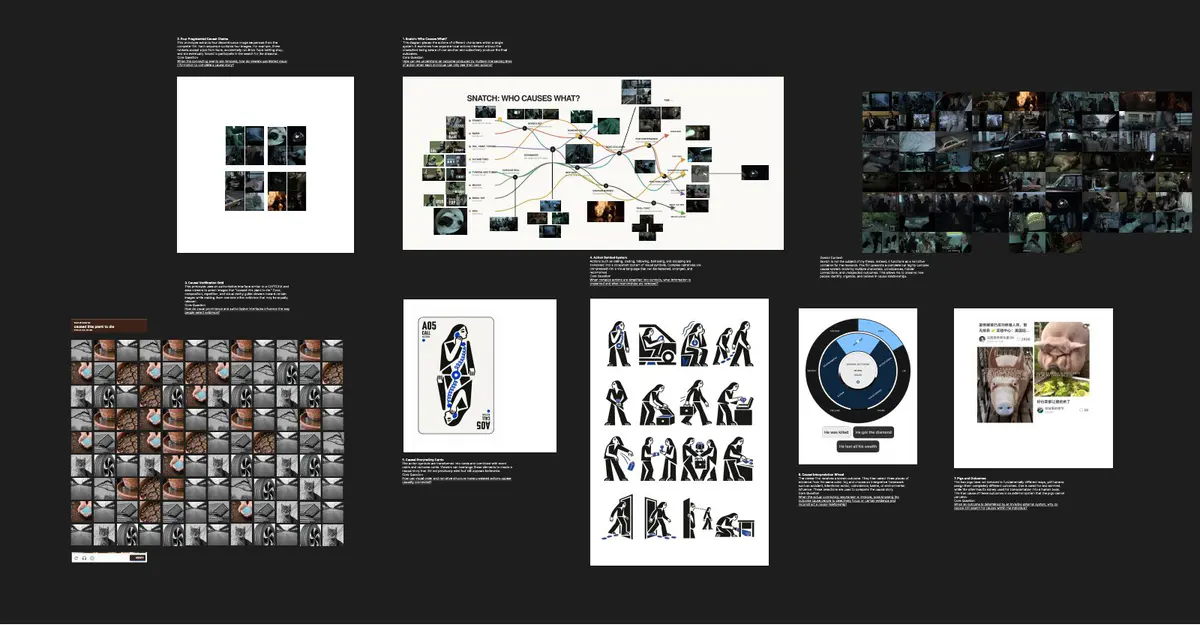Click the "SNATCH: WHO CAUSES WHAT?" diagram title

[523, 98]
